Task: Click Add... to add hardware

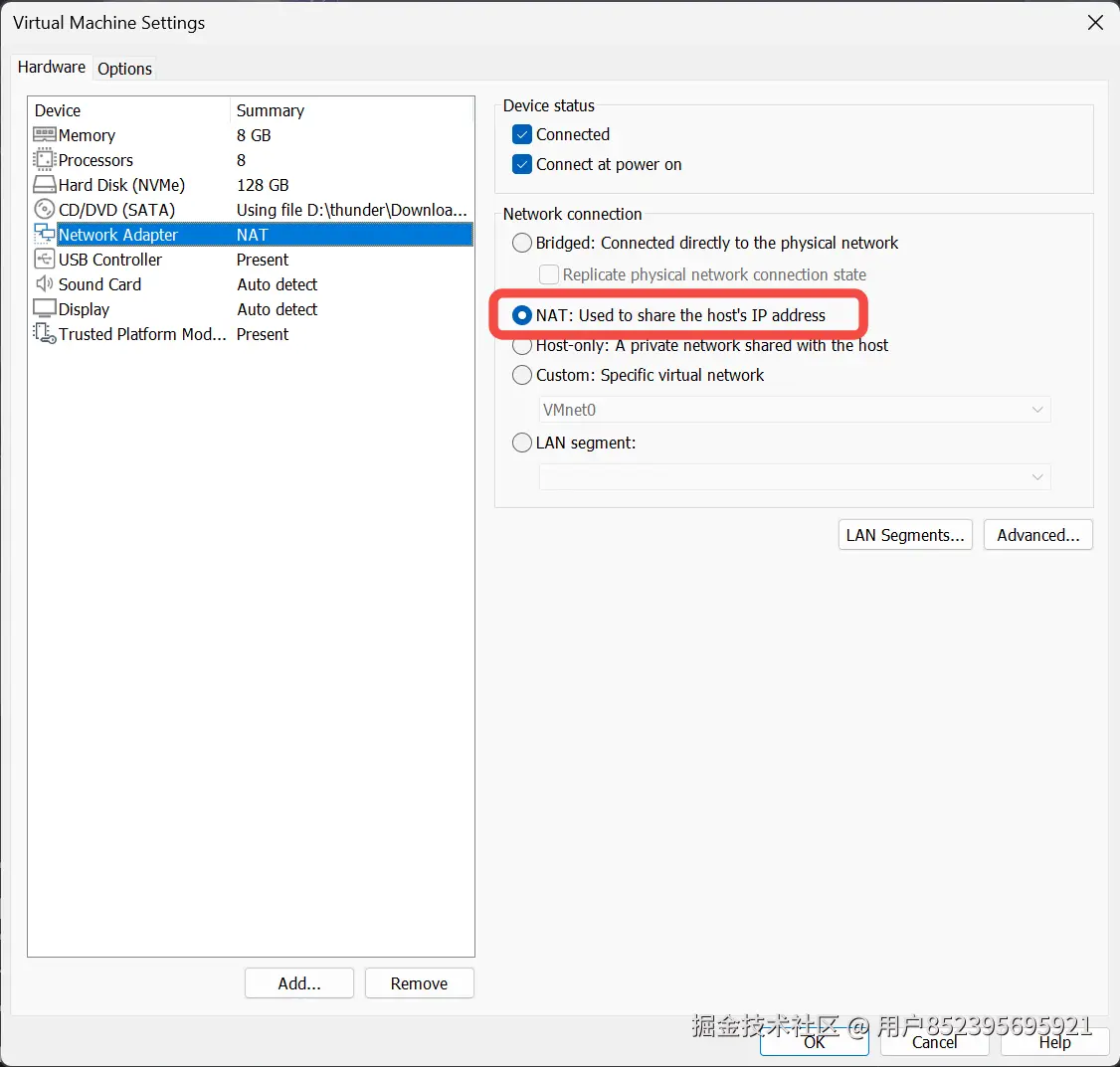Action: tap(299, 983)
